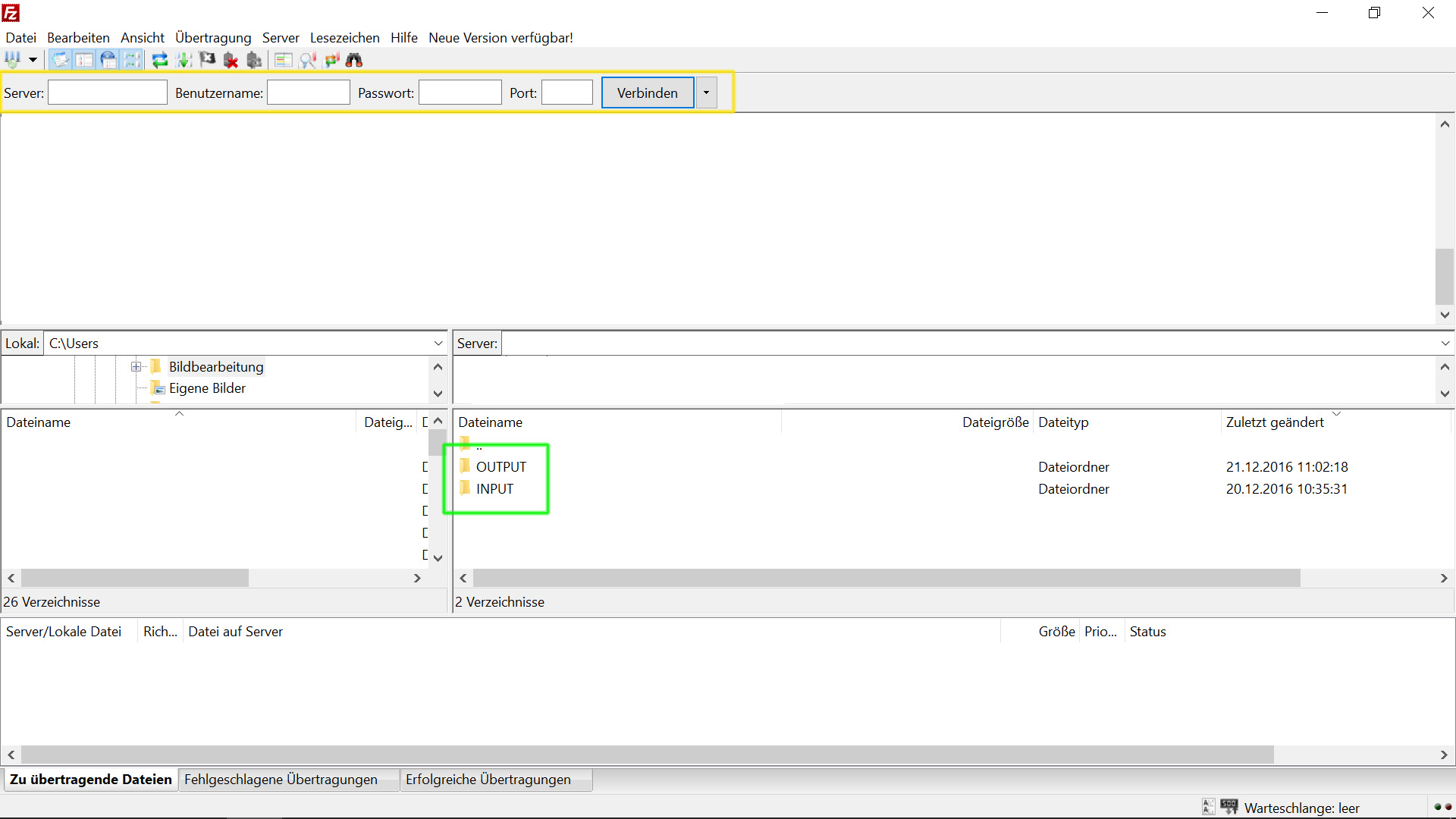Image resolution: width=1456 pixels, height=819 pixels.
Task: Open the Site Manager
Action: pyautogui.click(x=14, y=59)
